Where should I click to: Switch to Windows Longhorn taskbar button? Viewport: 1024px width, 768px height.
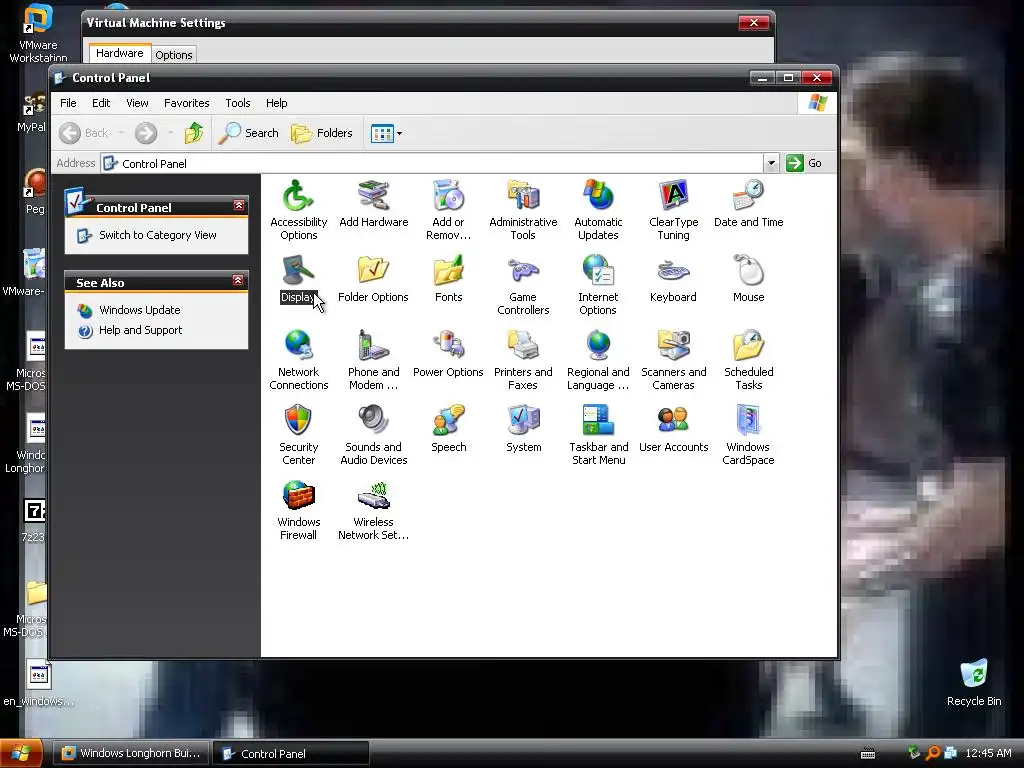pyautogui.click(x=131, y=754)
